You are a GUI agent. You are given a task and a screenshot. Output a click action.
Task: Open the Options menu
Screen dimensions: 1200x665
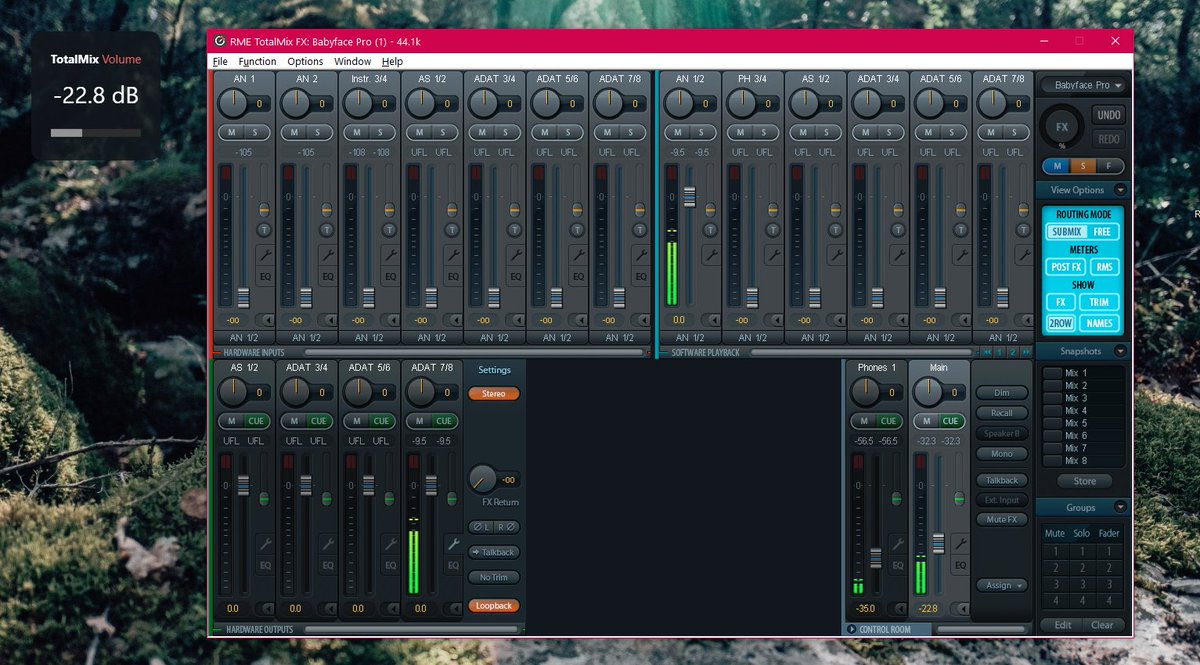(305, 61)
